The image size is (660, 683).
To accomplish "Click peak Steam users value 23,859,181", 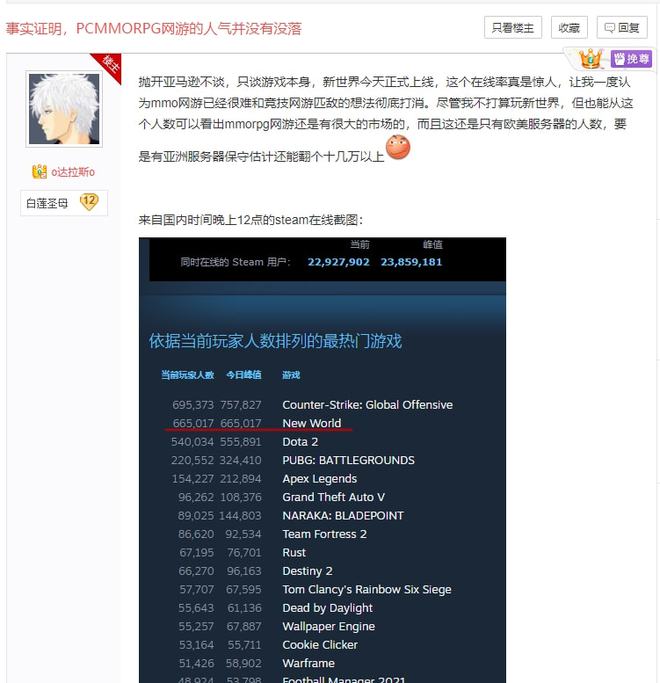I will [411, 262].
